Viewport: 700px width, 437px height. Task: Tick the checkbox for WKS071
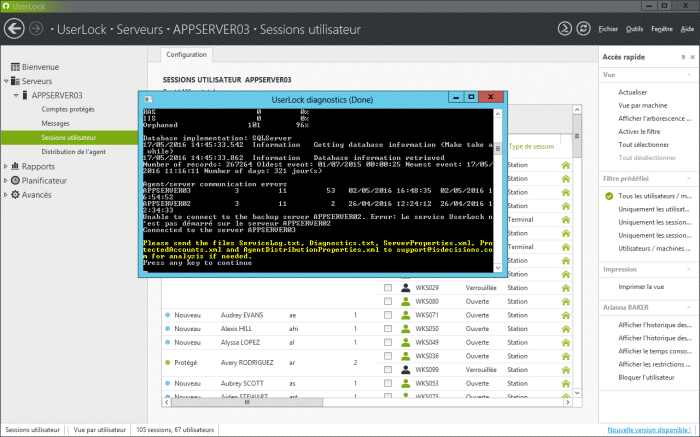pos(388,315)
